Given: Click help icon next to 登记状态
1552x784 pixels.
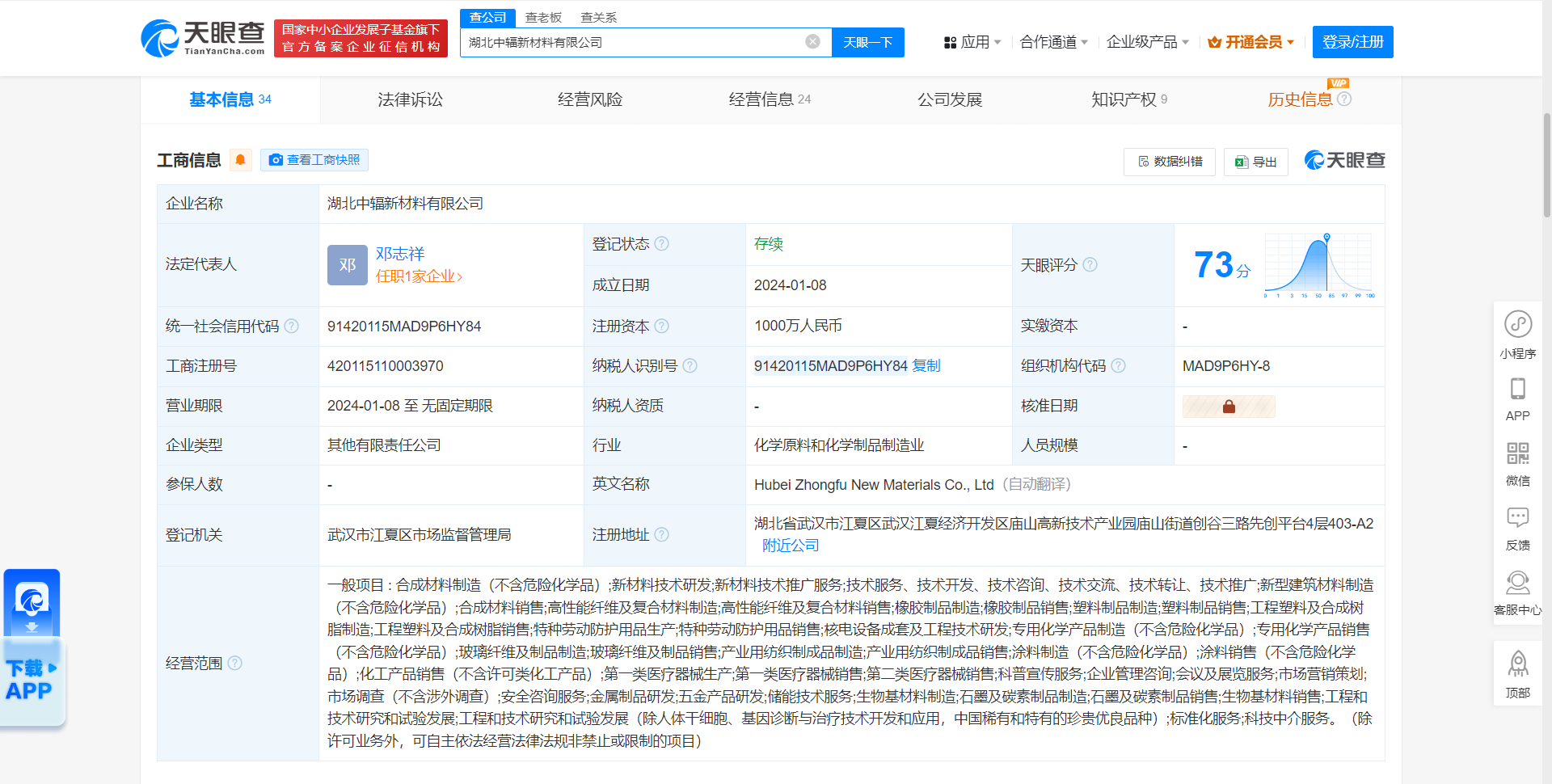Looking at the screenshot, I should pos(662,243).
